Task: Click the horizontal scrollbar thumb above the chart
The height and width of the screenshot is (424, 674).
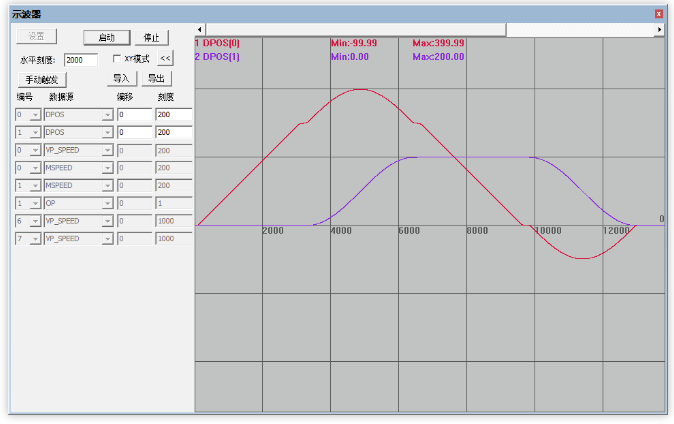Action: coord(356,30)
